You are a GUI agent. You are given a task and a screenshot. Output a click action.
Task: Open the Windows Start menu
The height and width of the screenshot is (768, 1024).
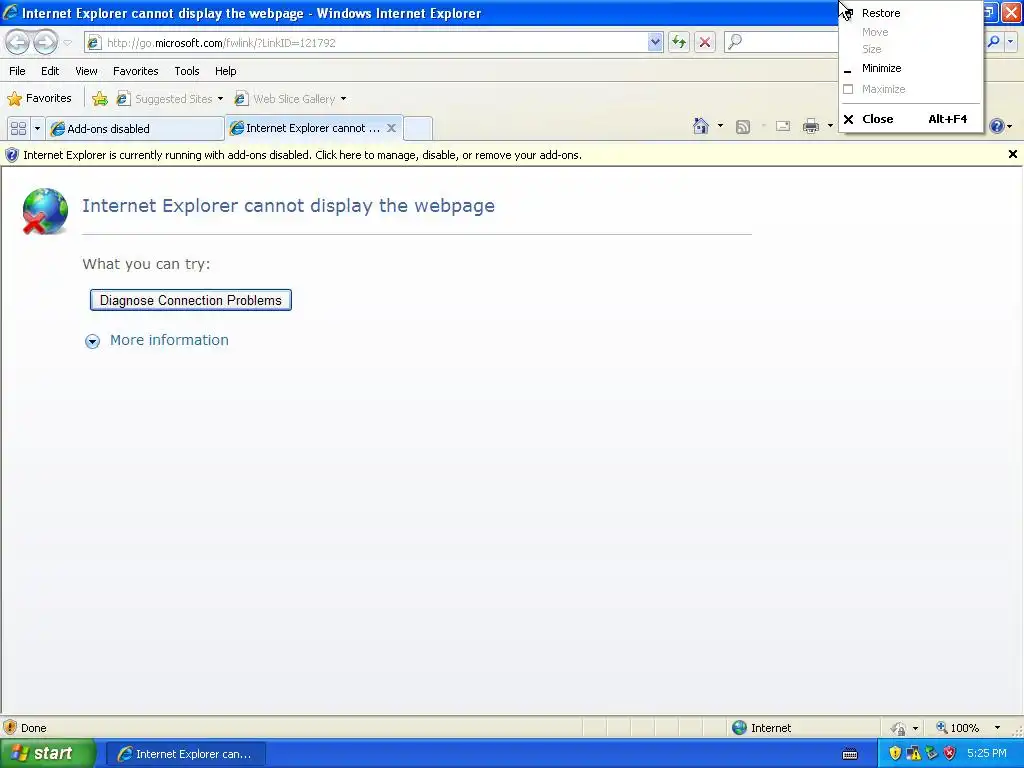(x=48, y=754)
